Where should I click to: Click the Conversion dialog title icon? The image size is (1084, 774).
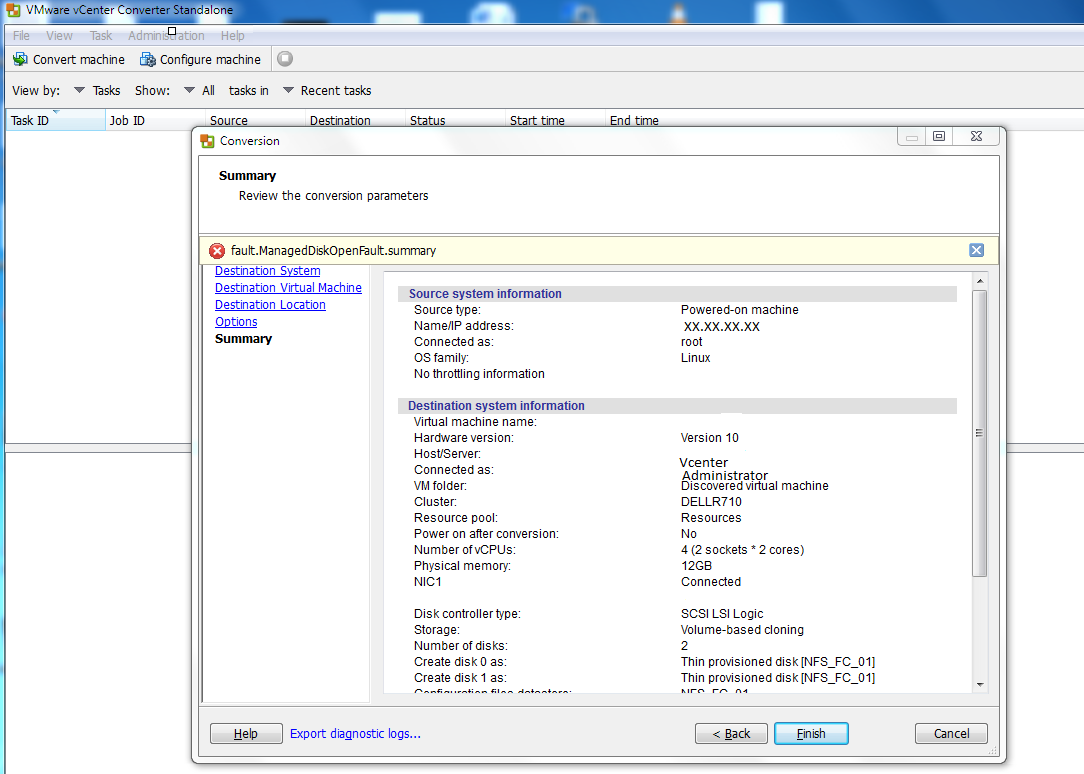(207, 141)
